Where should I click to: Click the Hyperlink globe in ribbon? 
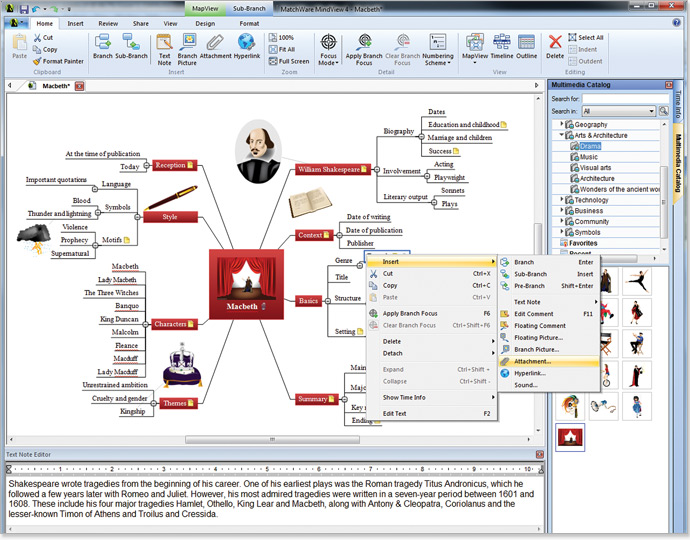tap(246, 46)
